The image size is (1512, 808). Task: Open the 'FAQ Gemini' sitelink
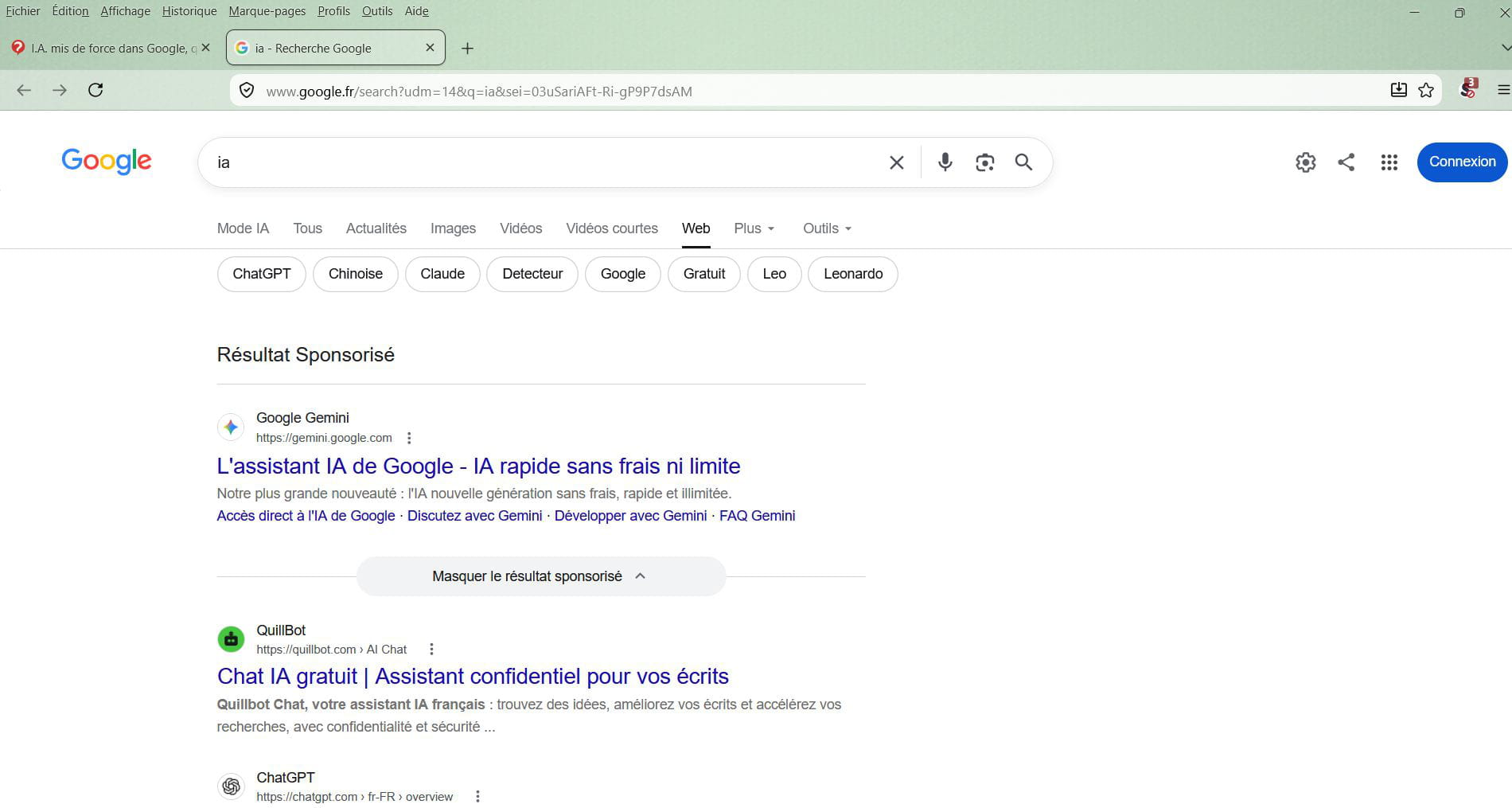tap(757, 516)
